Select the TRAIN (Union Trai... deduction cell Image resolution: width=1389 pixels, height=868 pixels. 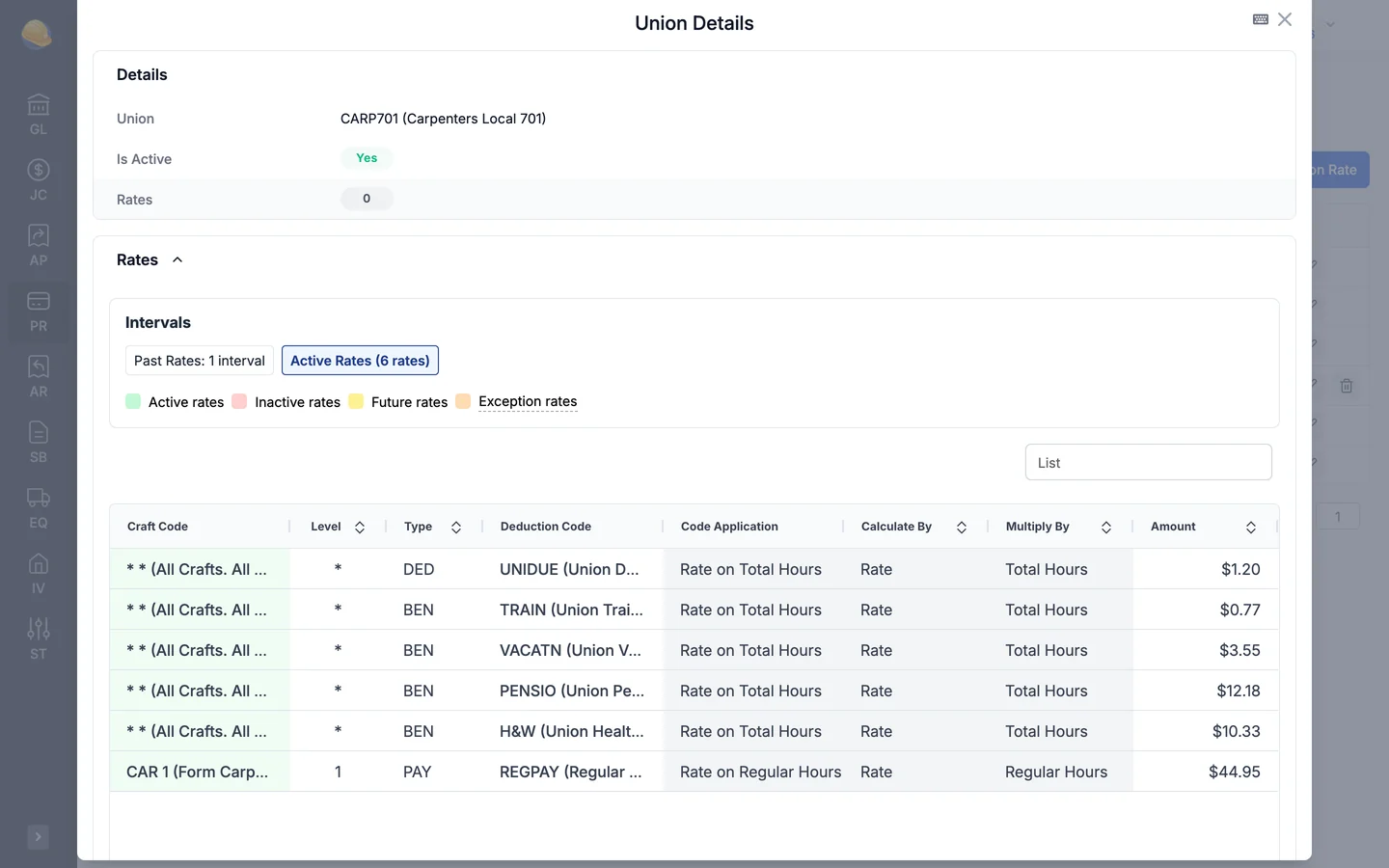tap(571, 610)
